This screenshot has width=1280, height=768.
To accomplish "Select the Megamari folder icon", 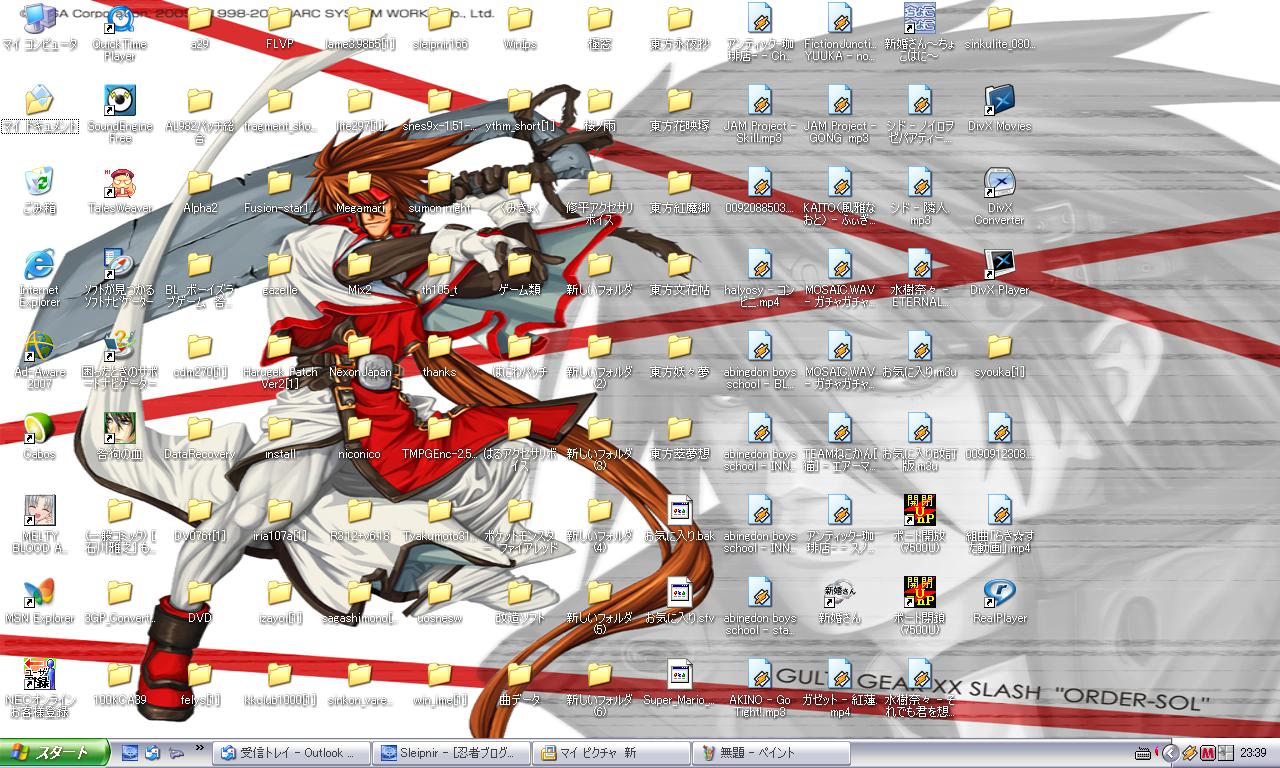I will tap(360, 193).
